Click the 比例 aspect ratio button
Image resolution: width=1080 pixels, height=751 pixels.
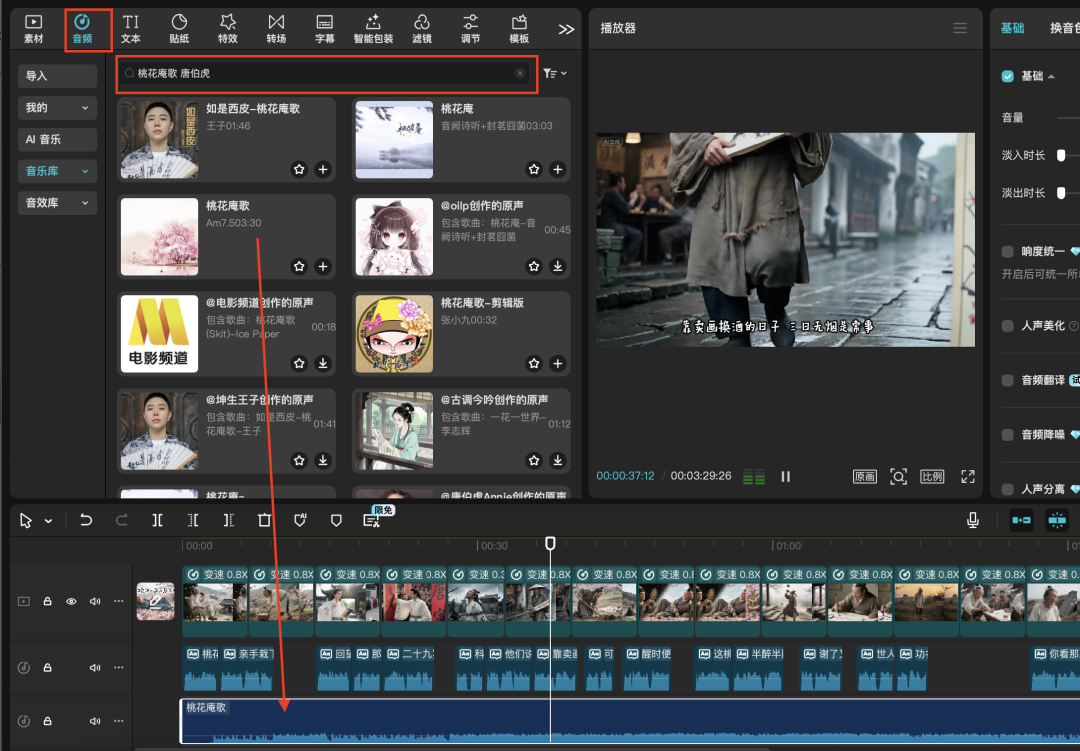(x=931, y=476)
